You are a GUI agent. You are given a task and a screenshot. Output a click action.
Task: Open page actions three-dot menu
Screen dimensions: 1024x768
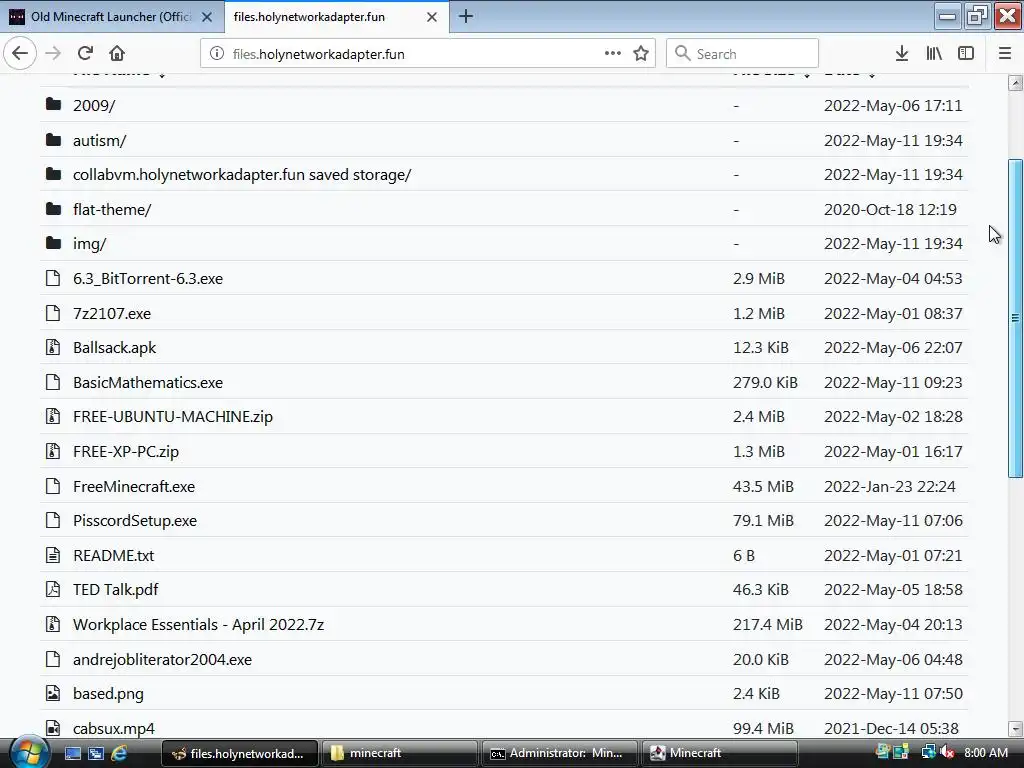coord(613,54)
